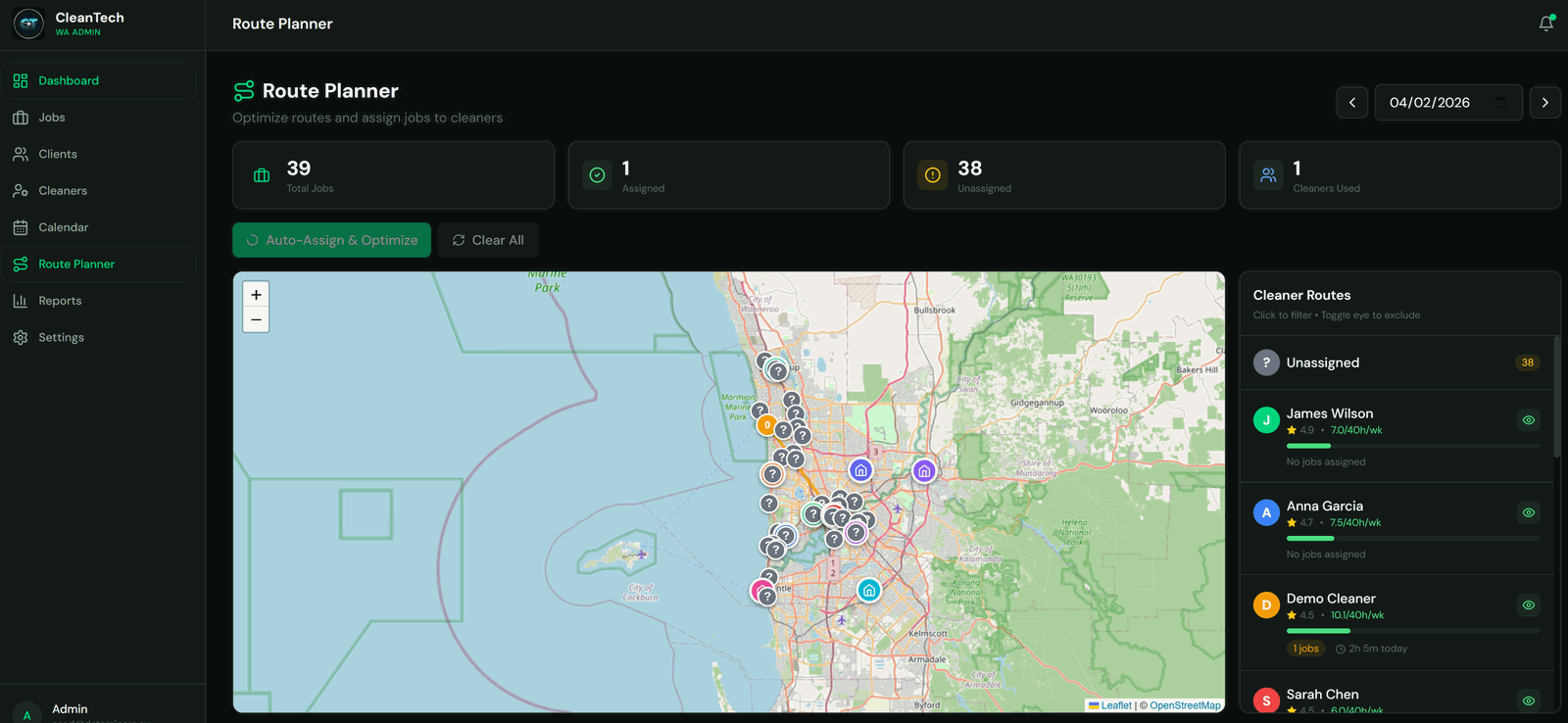This screenshot has width=1568, height=723.
Task: Click the Assigned checkmark icon
Action: point(597,175)
